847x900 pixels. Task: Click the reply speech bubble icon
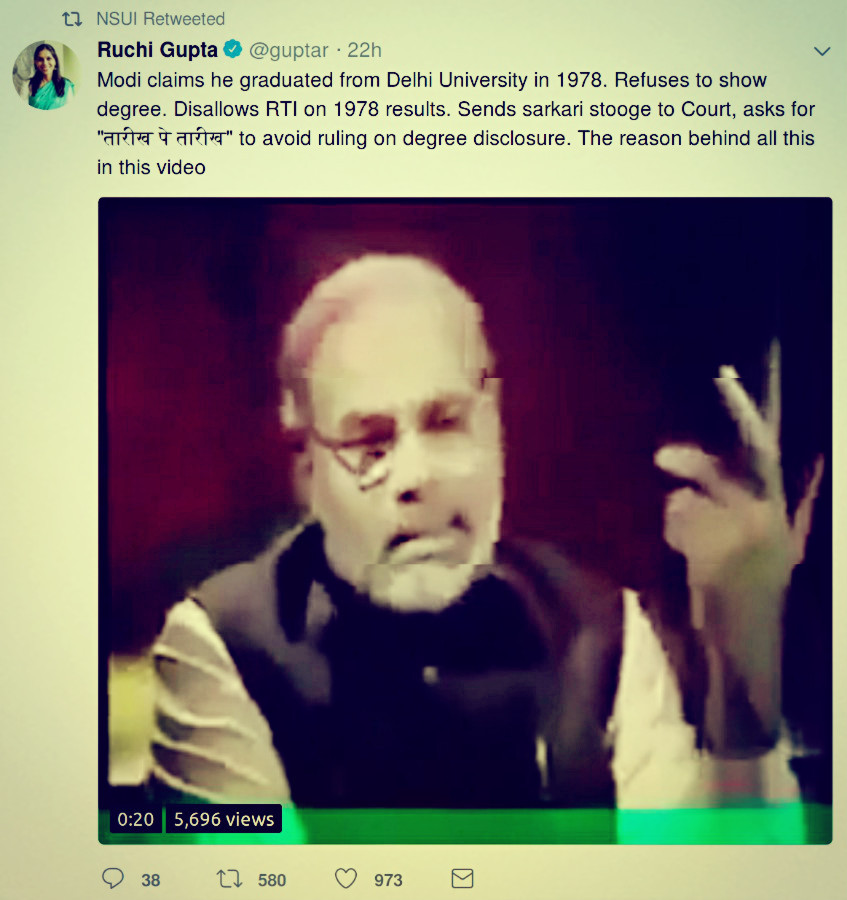pos(112,878)
